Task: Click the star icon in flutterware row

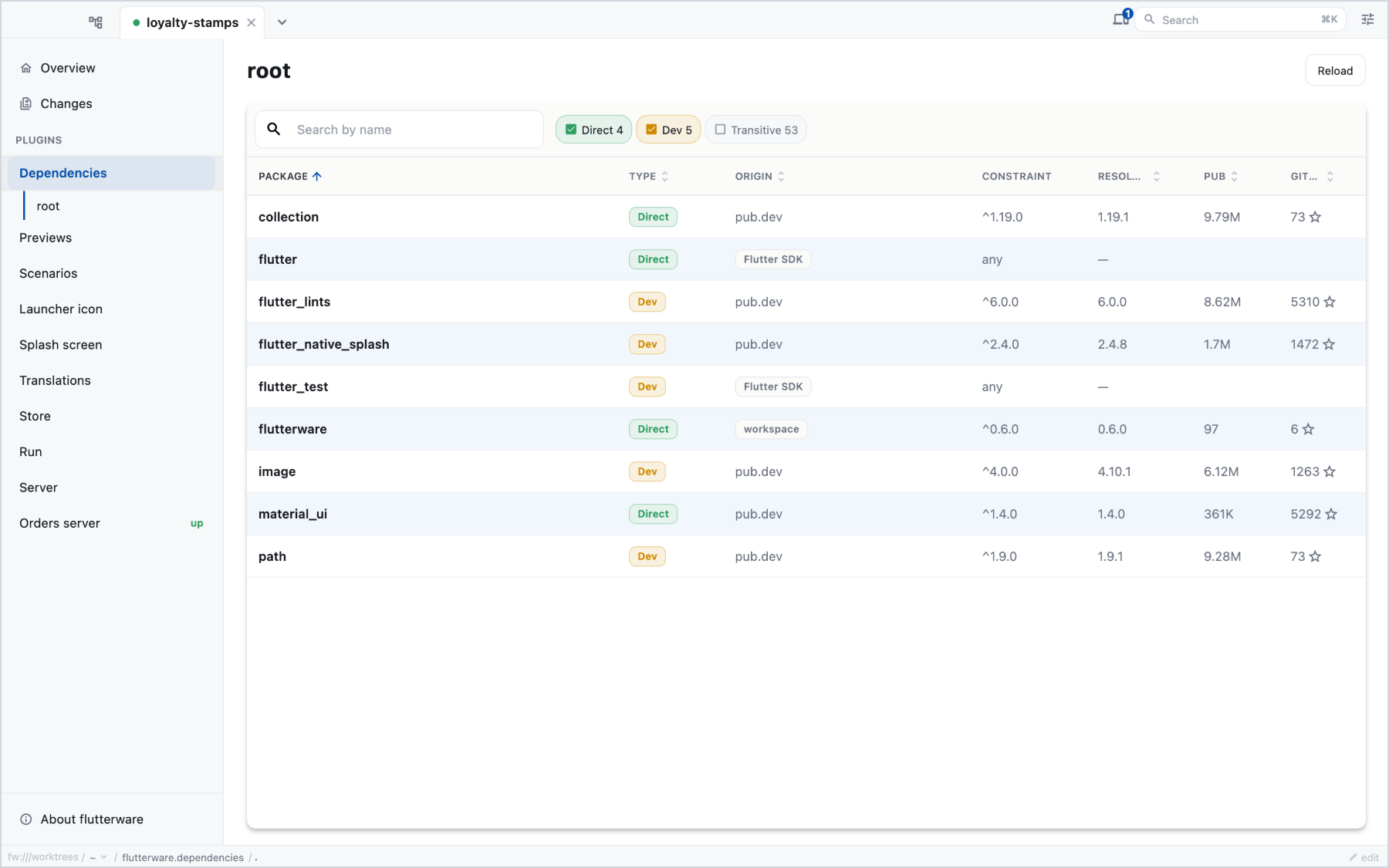Action: 1308,429
